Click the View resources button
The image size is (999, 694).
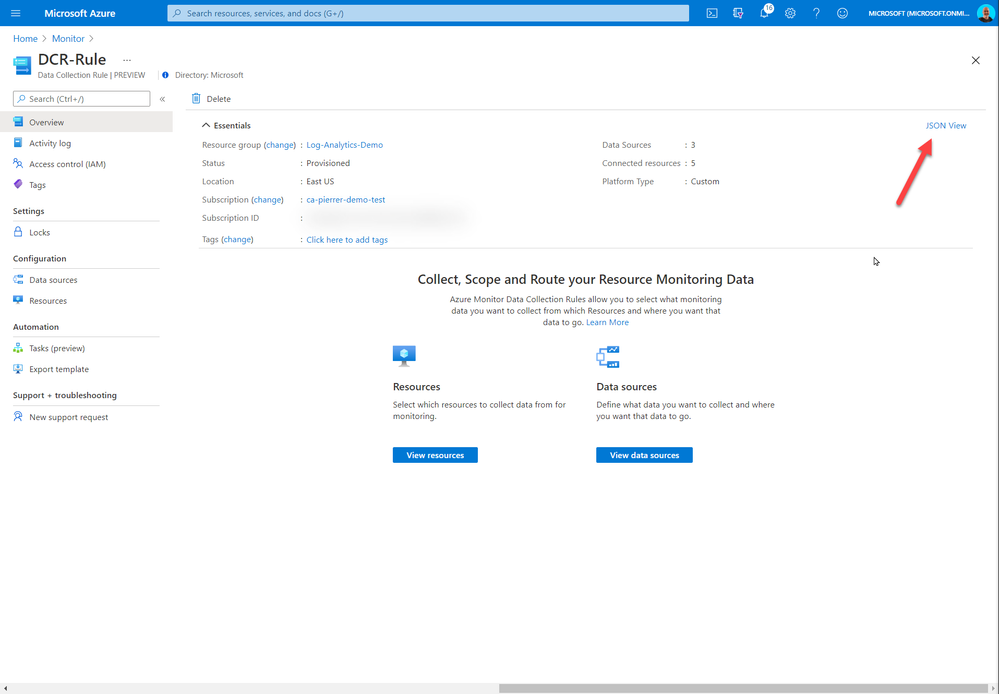click(435, 455)
